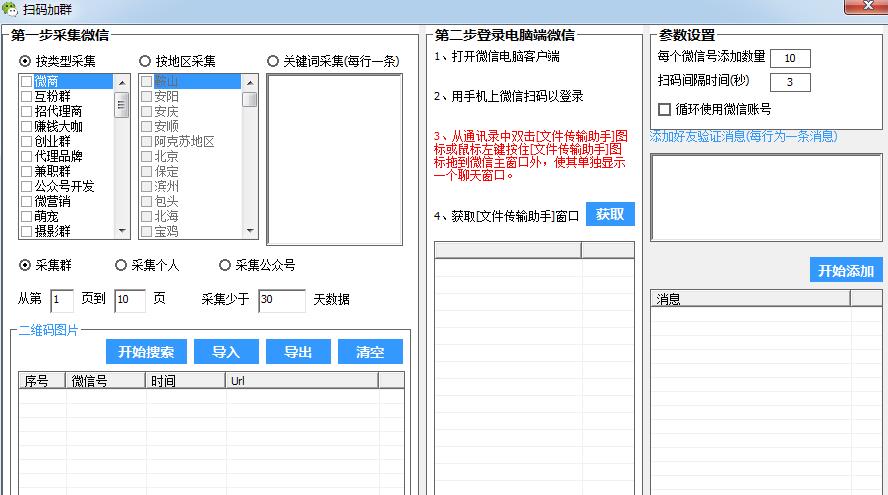Click the friend verification message text area
The height and width of the screenshot is (495, 888).
pyautogui.click(x=766, y=197)
